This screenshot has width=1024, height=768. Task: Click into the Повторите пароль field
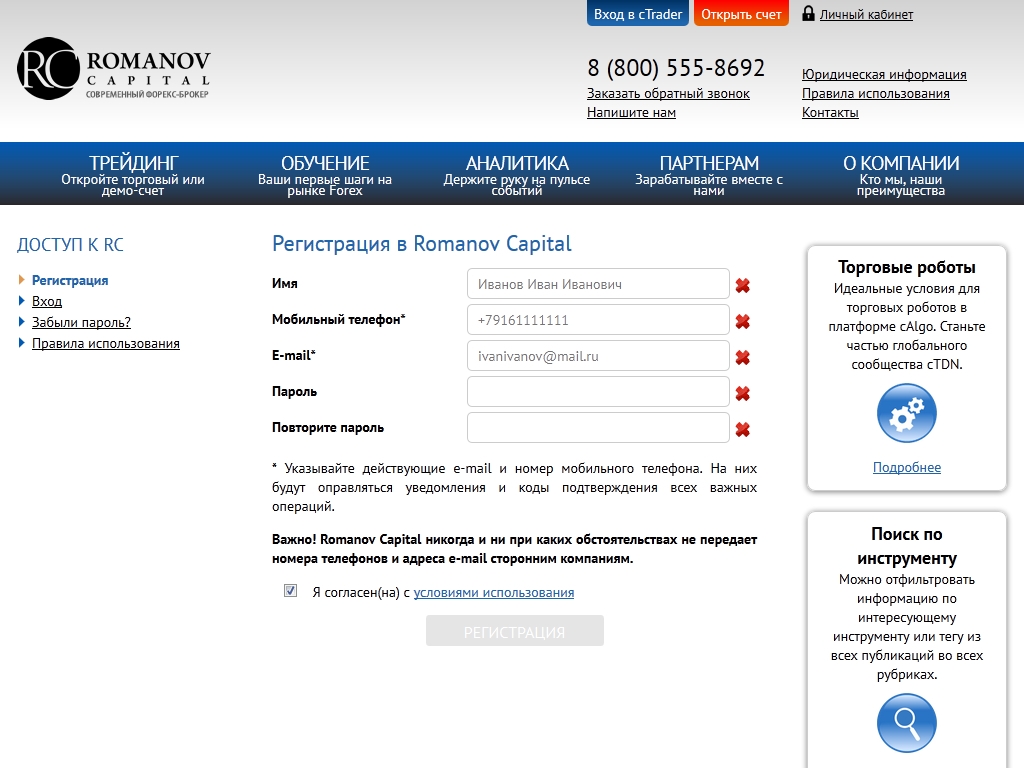(x=598, y=428)
